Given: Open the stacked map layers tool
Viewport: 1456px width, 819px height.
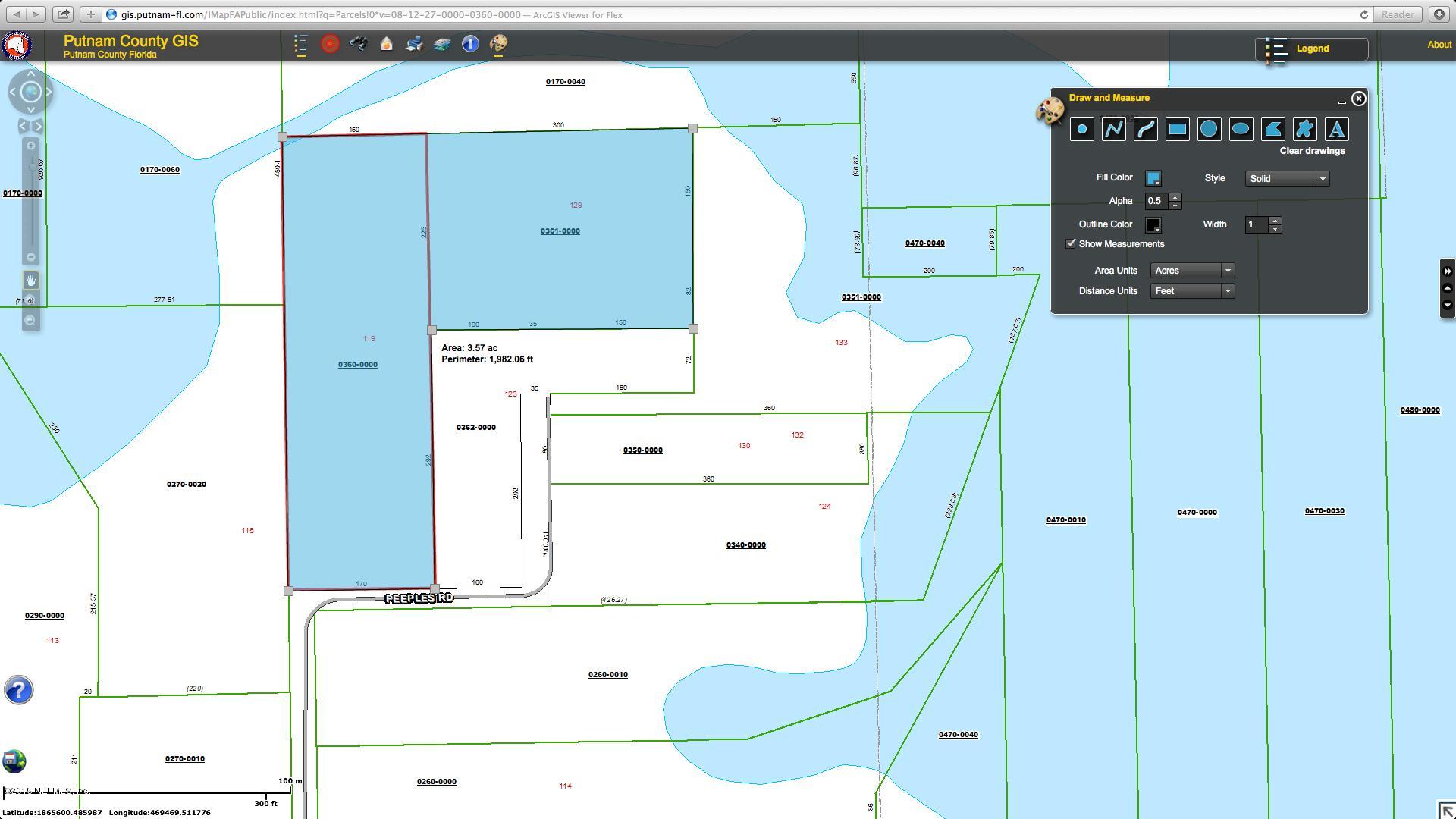Looking at the screenshot, I should point(442,44).
